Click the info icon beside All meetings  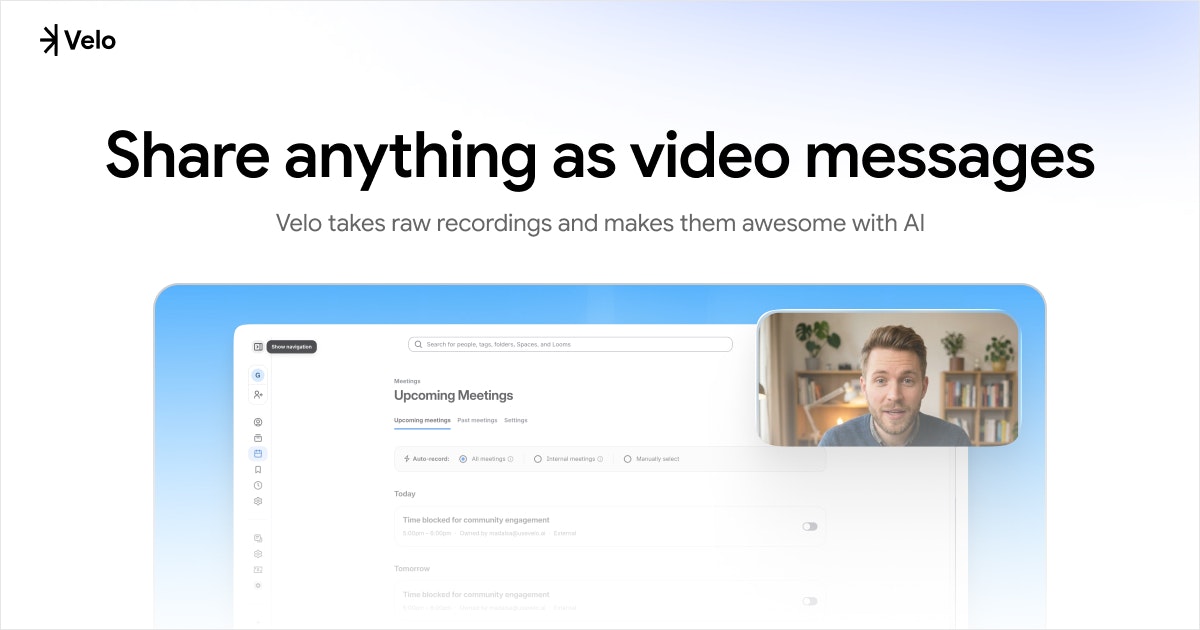point(511,459)
